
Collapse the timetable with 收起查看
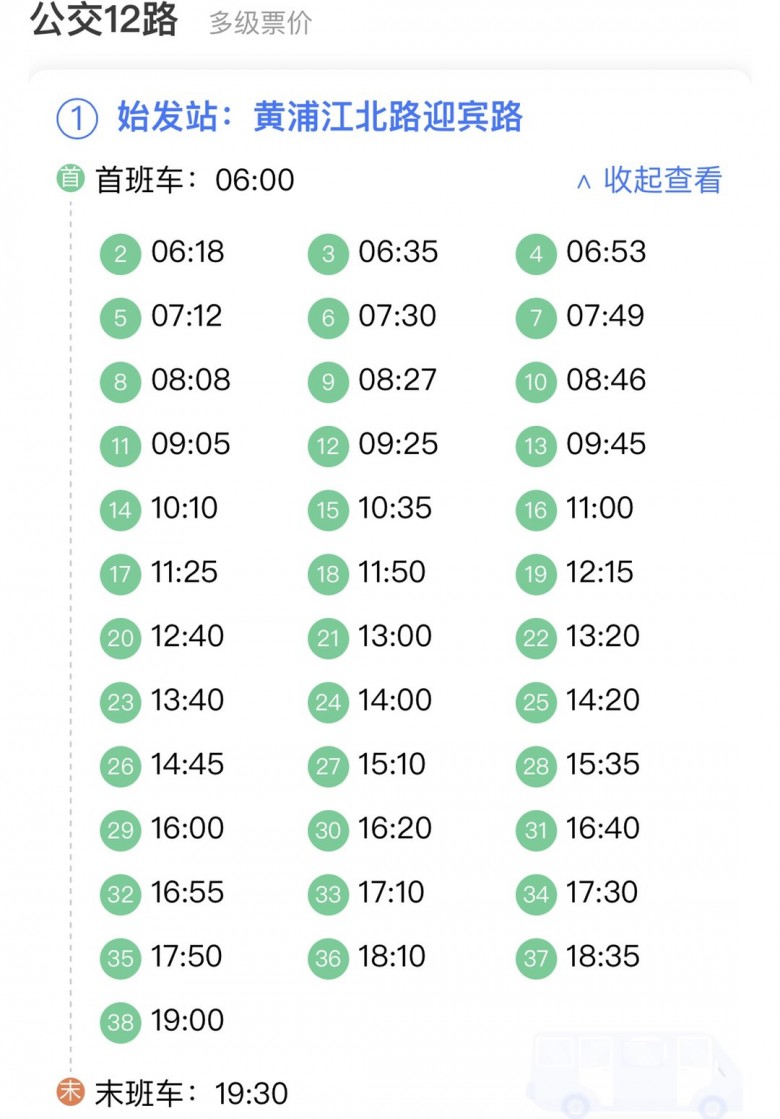650,180
